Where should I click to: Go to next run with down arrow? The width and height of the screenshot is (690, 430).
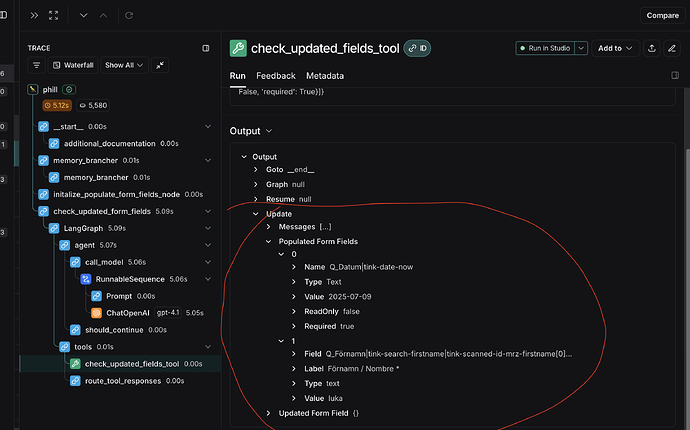(83, 16)
